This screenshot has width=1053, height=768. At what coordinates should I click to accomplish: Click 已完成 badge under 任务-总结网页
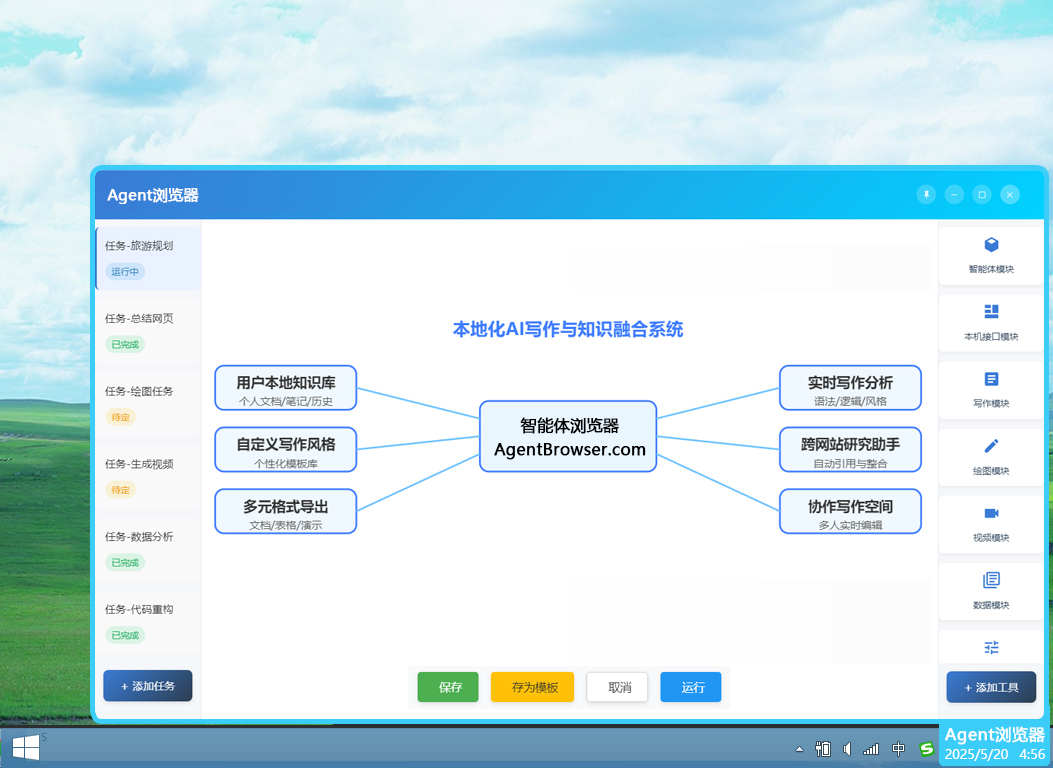pyautogui.click(x=125, y=344)
